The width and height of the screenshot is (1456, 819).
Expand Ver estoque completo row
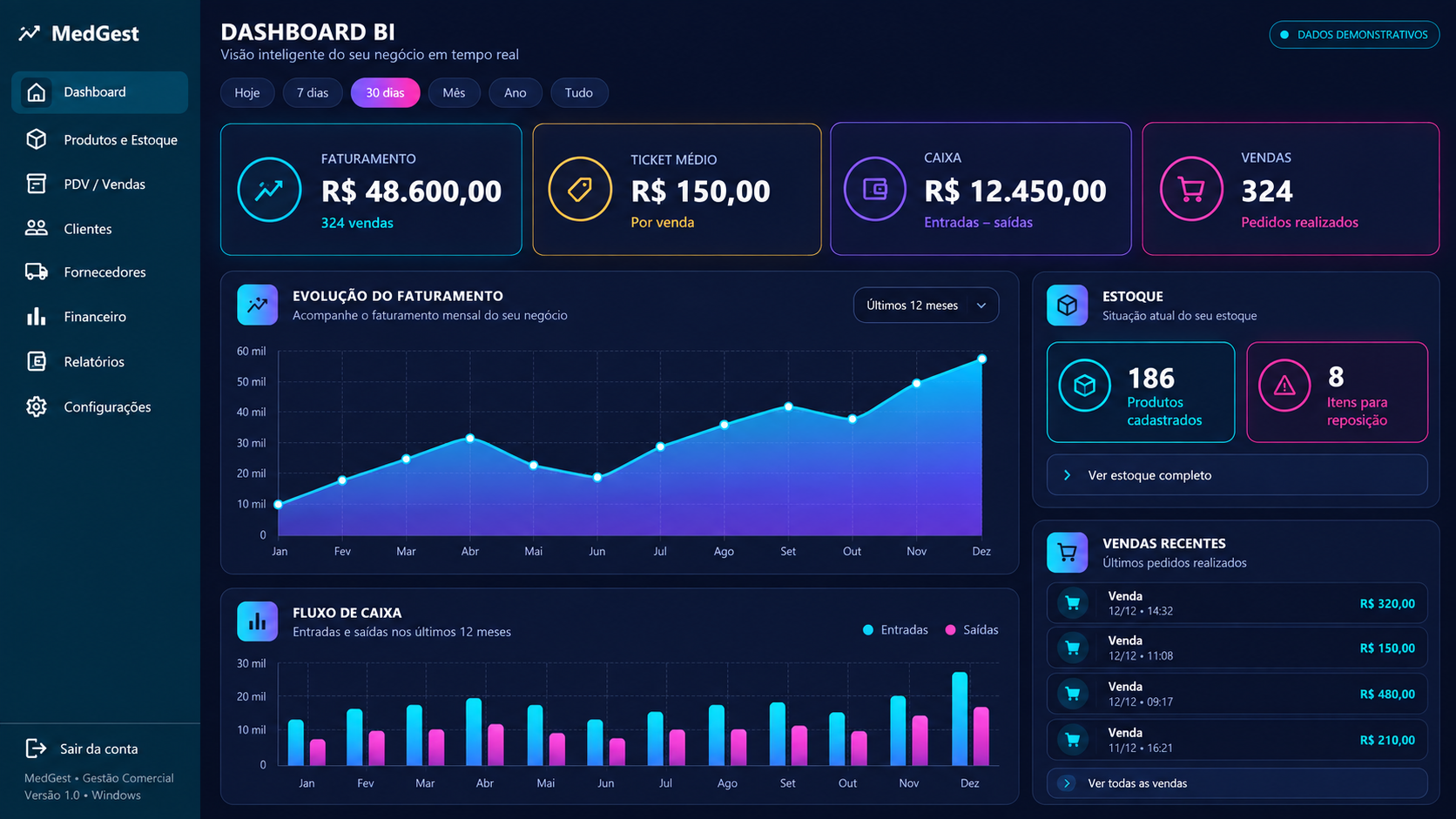(1237, 475)
